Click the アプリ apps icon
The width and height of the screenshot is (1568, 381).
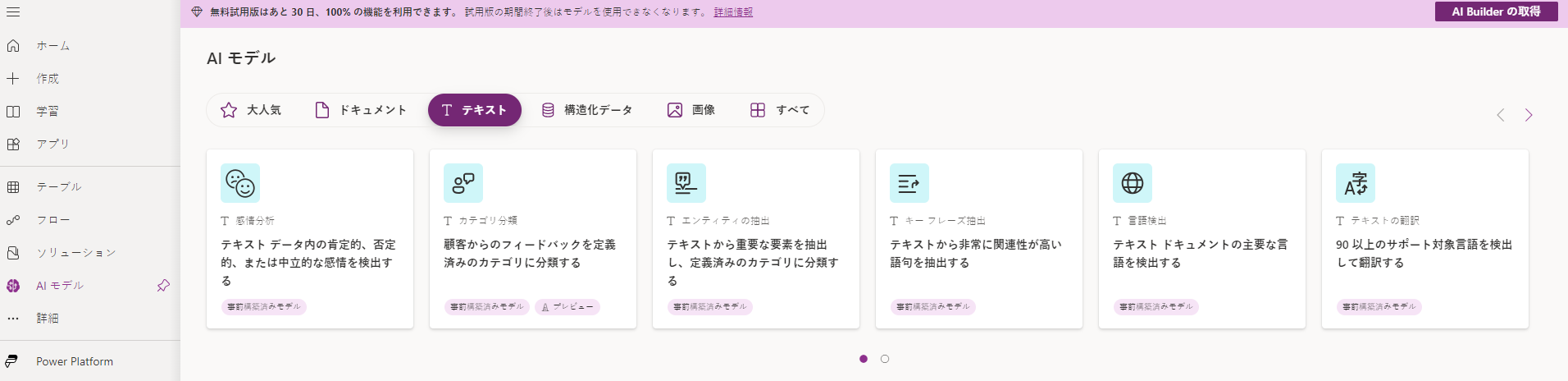pyautogui.click(x=13, y=144)
